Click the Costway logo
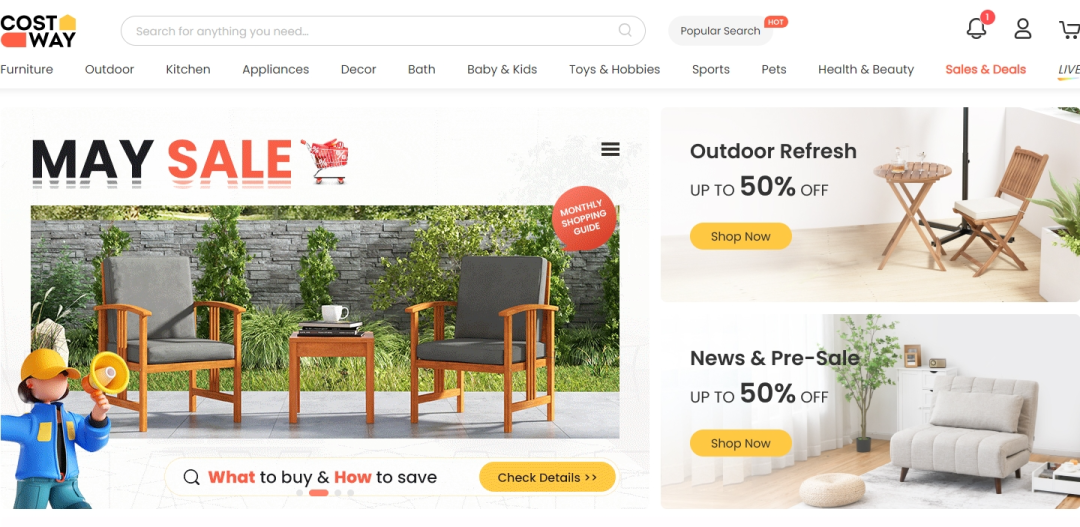1080x527 pixels. pyautogui.click(x=38, y=31)
